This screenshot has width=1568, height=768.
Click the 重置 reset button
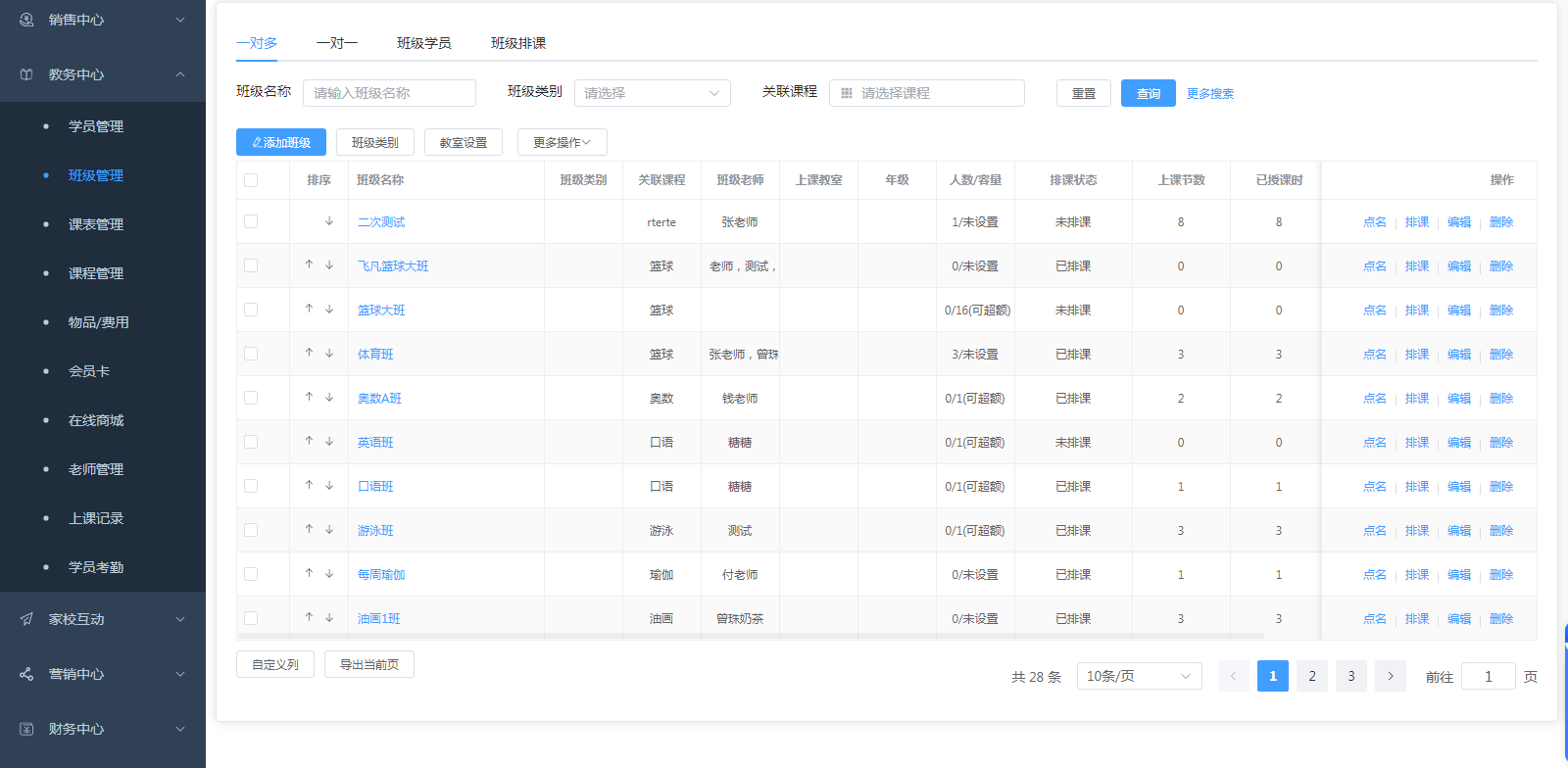pyautogui.click(x=1084, y=93)
